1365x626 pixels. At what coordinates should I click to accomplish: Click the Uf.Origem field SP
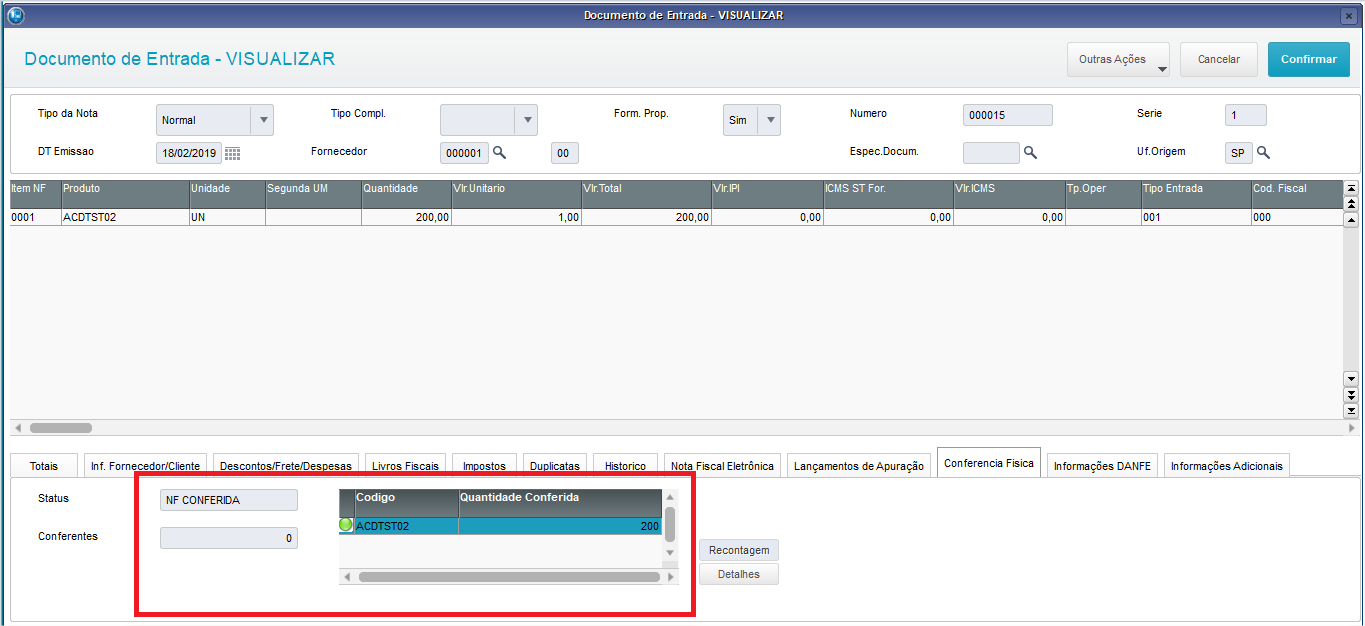pos(1238,153)
